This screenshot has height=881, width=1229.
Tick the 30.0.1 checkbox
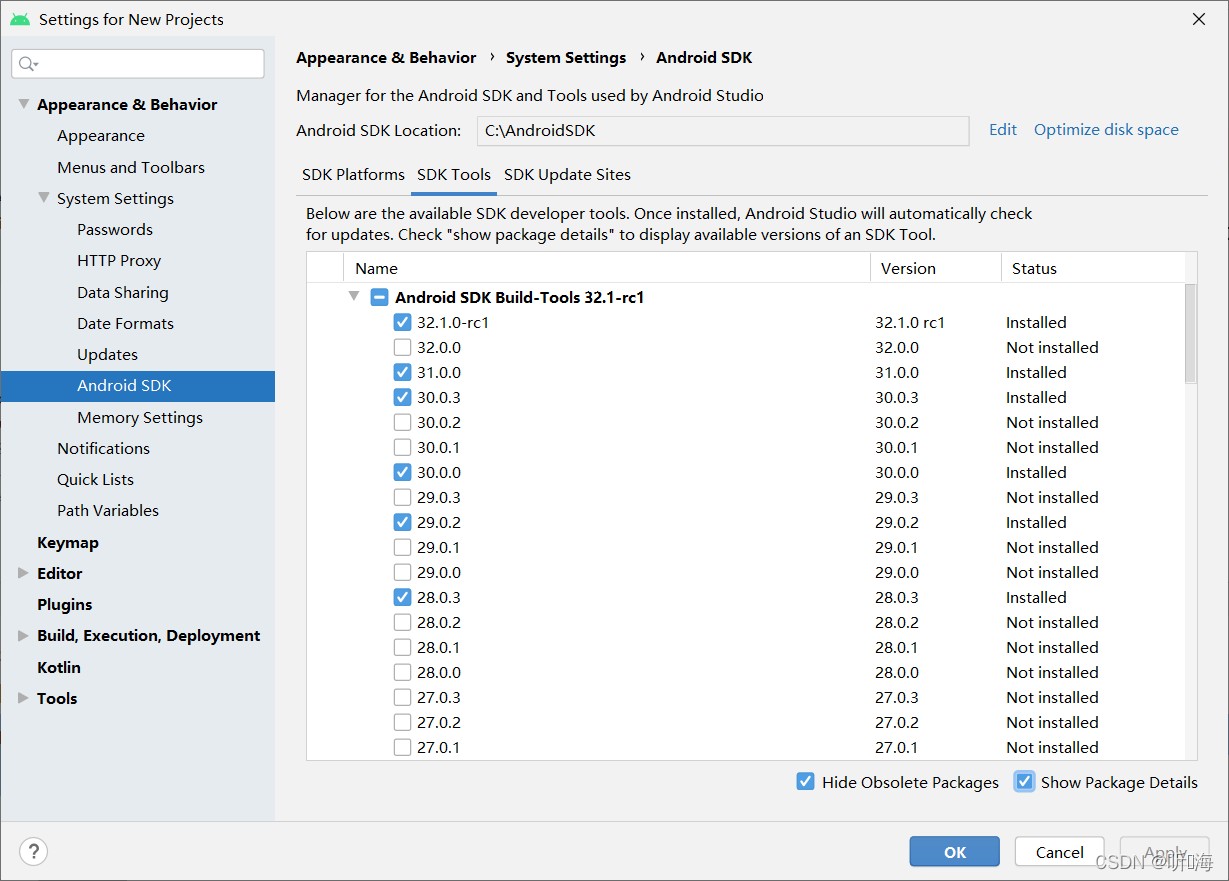[x=402, y=447]
